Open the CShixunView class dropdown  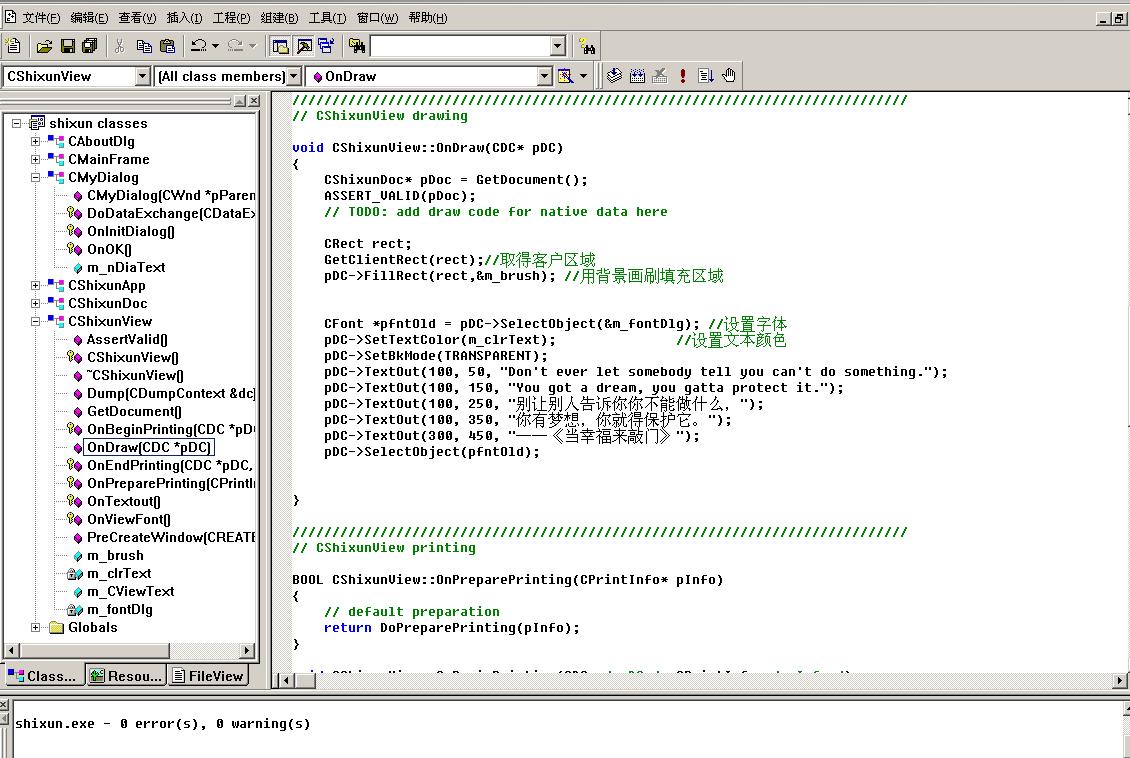pyautogui.click(x=143, y=76)
